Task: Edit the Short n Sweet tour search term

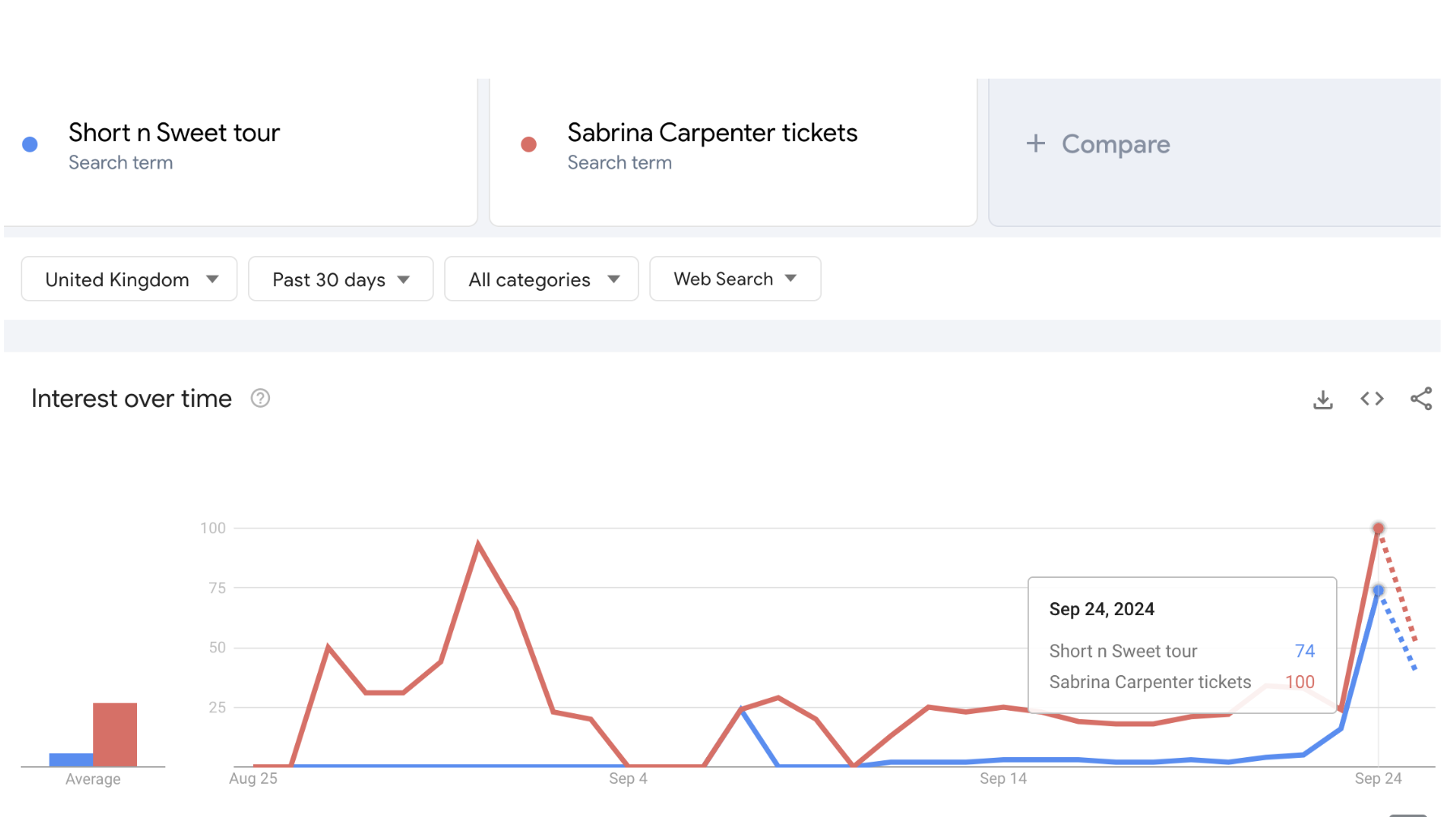Action: click(x=174, y=132)
